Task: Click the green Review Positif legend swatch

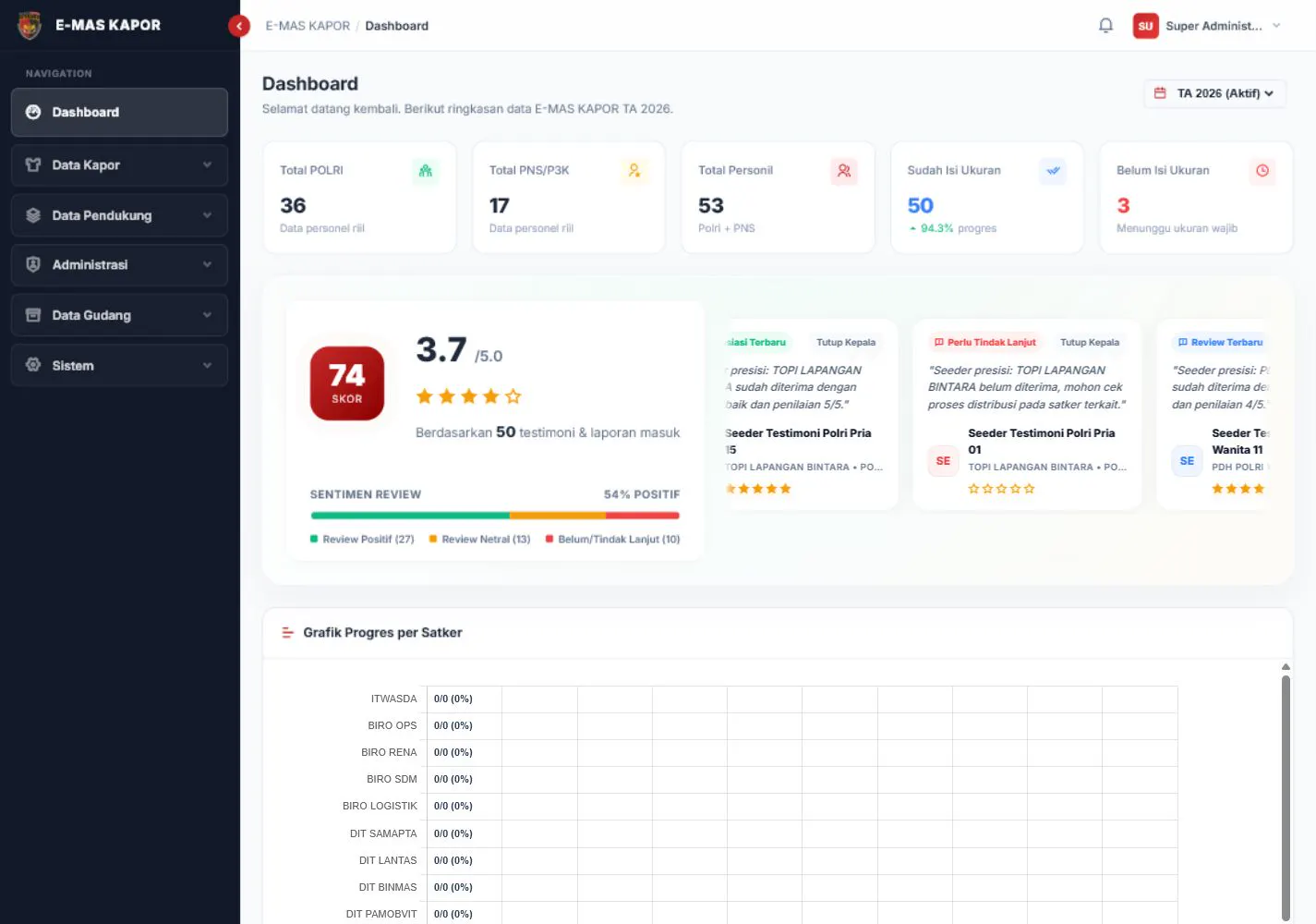Action: [314, 539]
